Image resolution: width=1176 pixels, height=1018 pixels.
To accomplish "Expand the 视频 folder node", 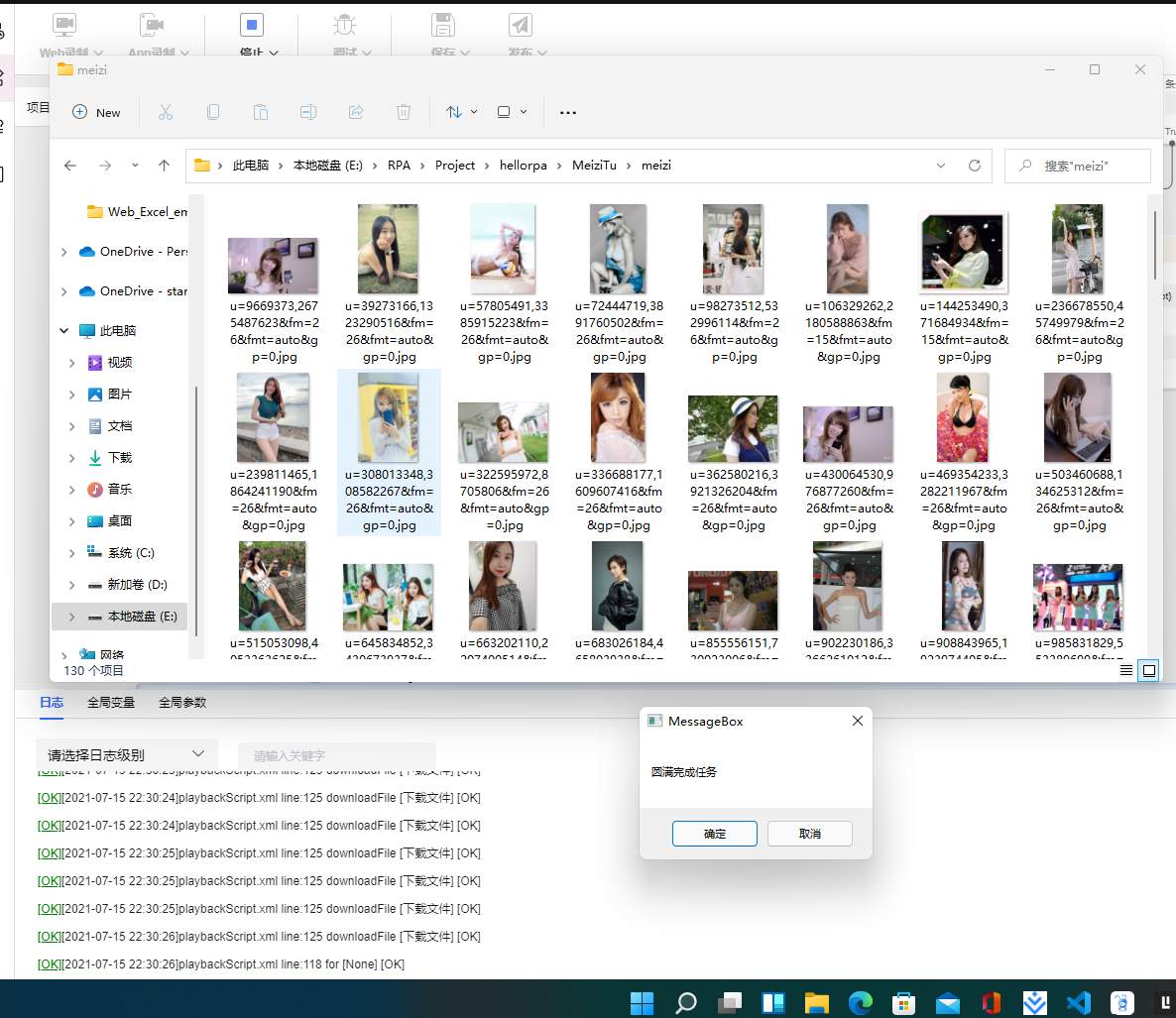I will point(72,363).
